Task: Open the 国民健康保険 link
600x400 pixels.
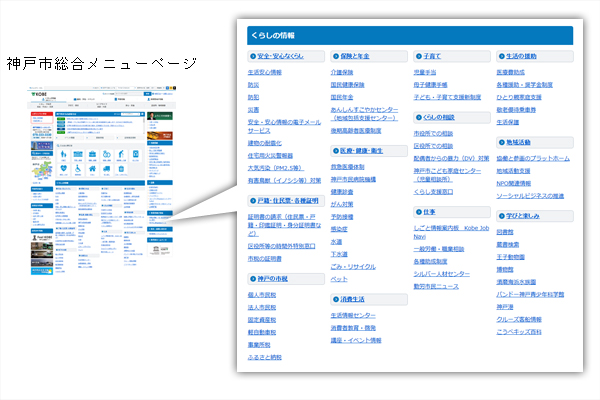Action: click(x=348, y=85)
